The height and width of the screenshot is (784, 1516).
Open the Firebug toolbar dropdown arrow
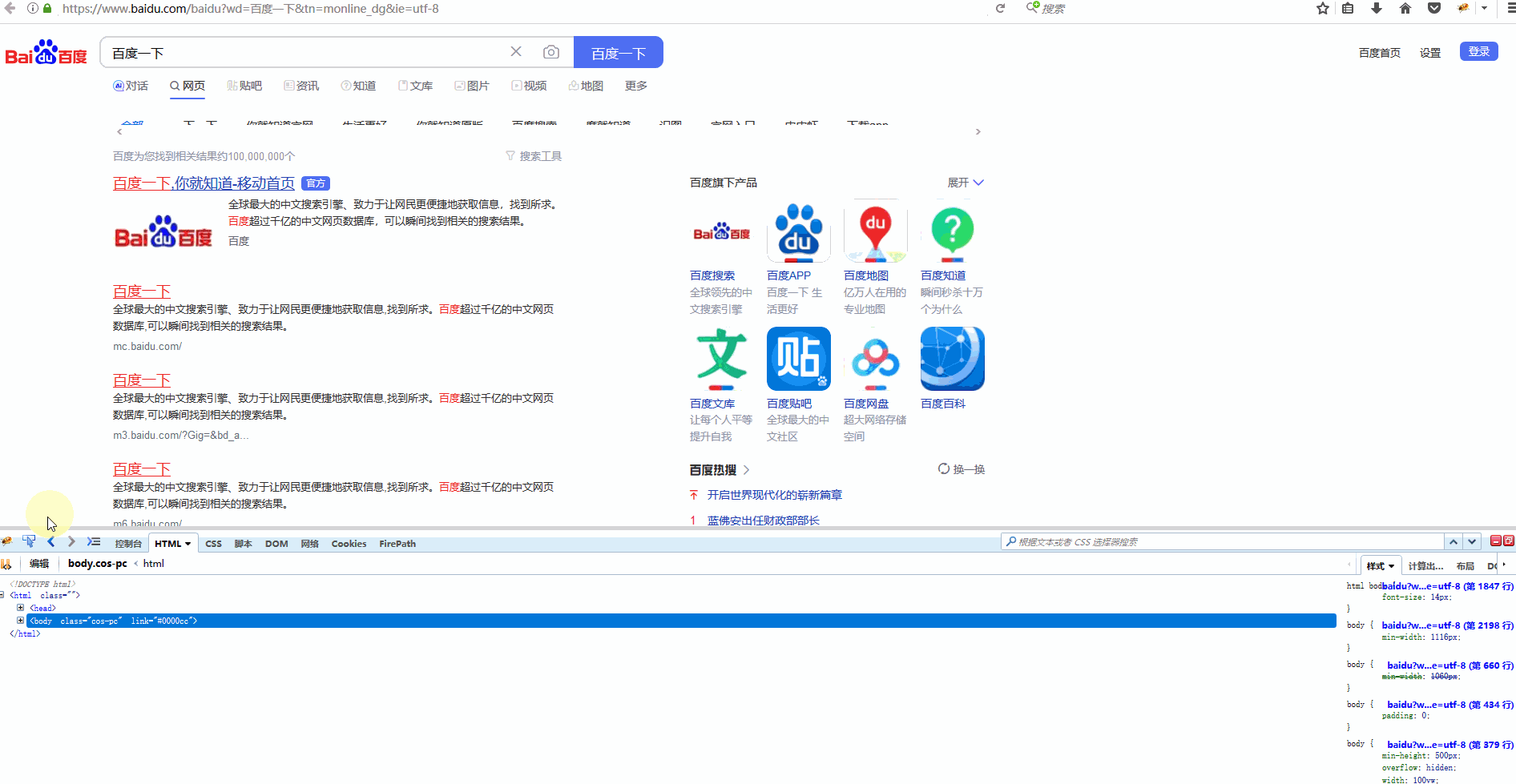click(1484, 8)
